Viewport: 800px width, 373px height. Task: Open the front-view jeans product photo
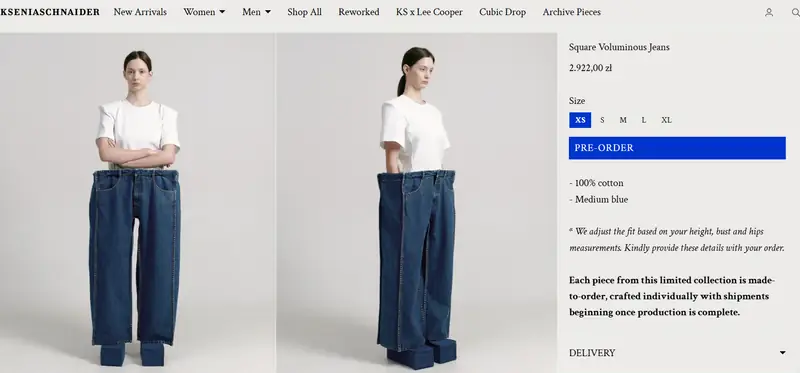137,203
